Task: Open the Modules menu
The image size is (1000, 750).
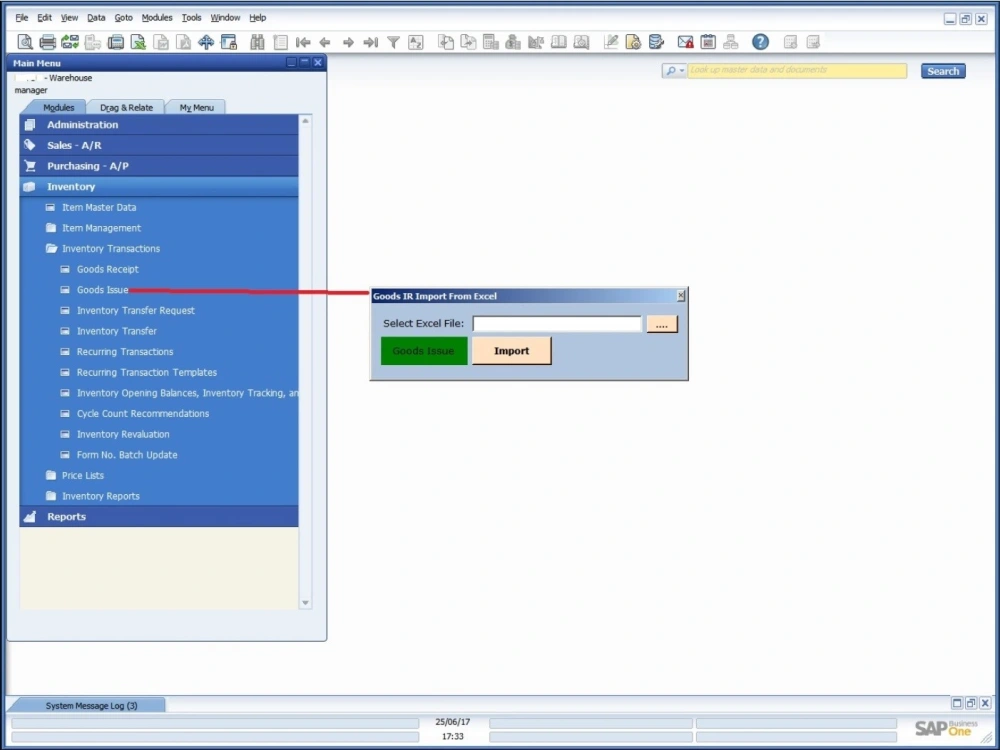Action: click(157, 18)
